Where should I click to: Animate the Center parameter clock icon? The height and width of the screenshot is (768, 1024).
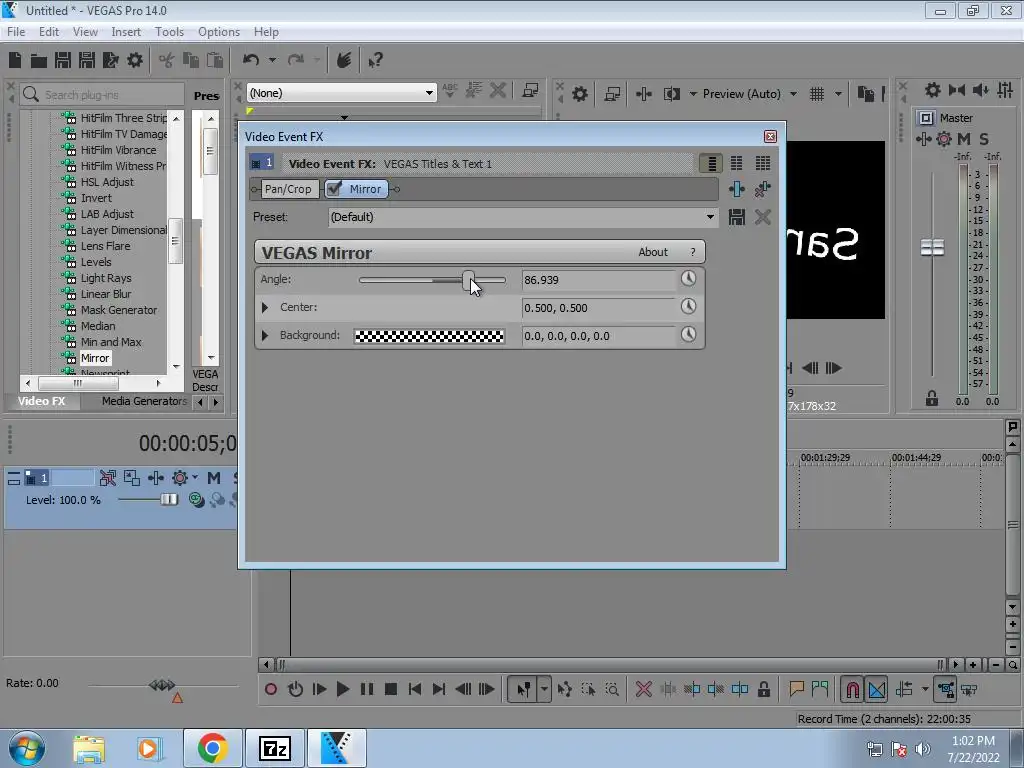click(688, 306)
